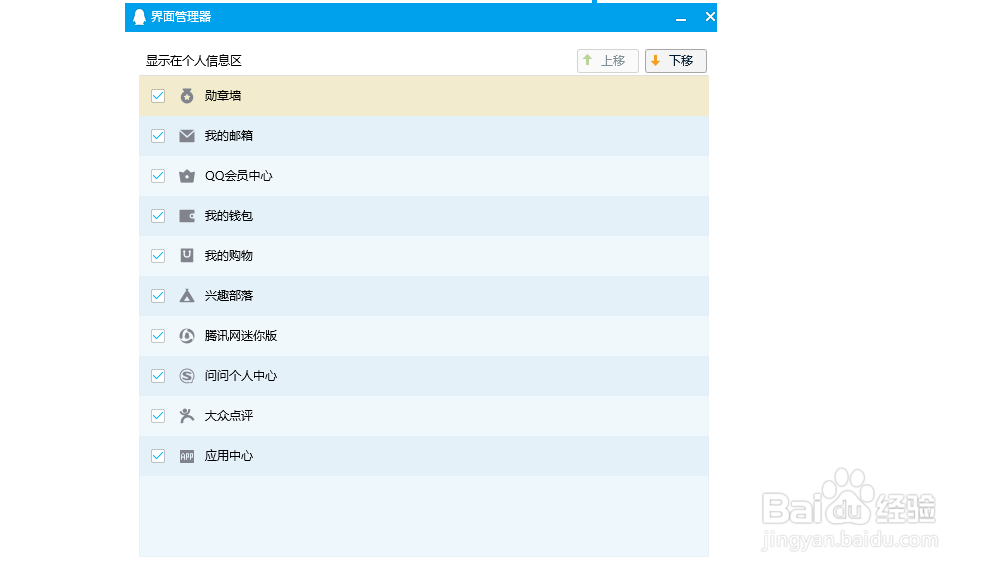This screenshot has height=574, width=993.
Task: Toggle the 应用中心 checkbox
Action: 158,456
